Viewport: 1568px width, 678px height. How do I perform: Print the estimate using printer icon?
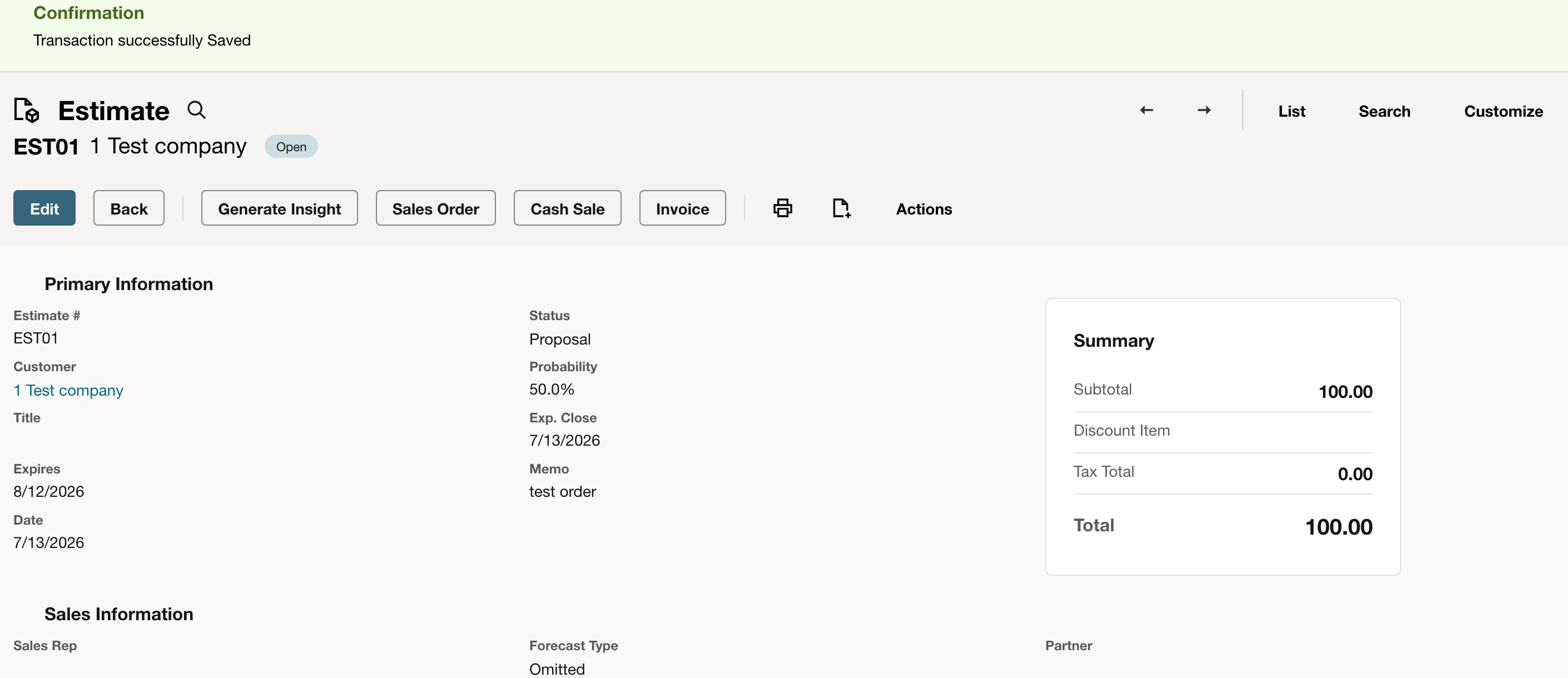(x=782, y=208)
